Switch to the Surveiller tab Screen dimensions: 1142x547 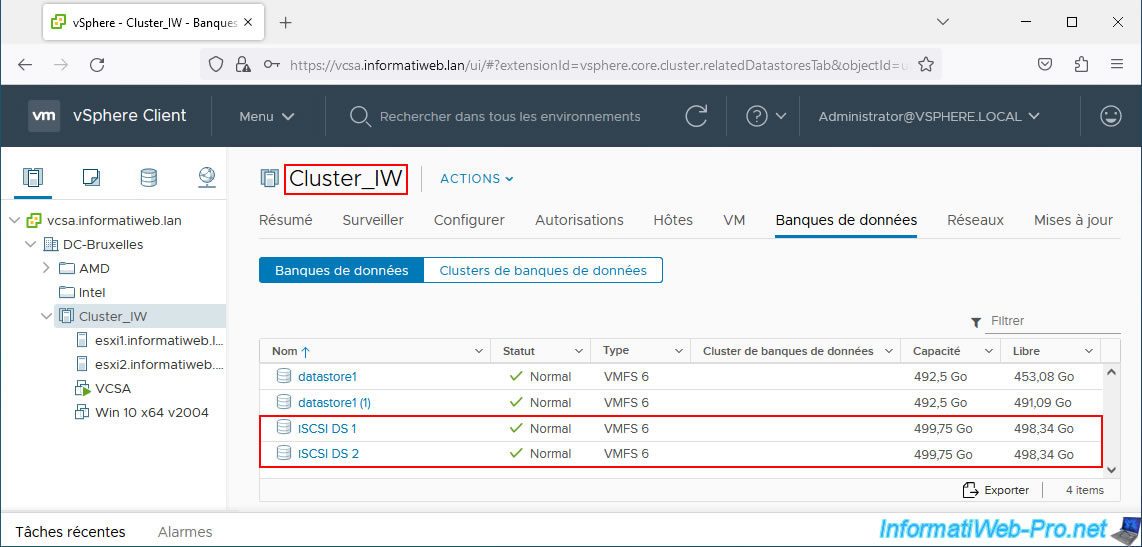tap(373, 220)
